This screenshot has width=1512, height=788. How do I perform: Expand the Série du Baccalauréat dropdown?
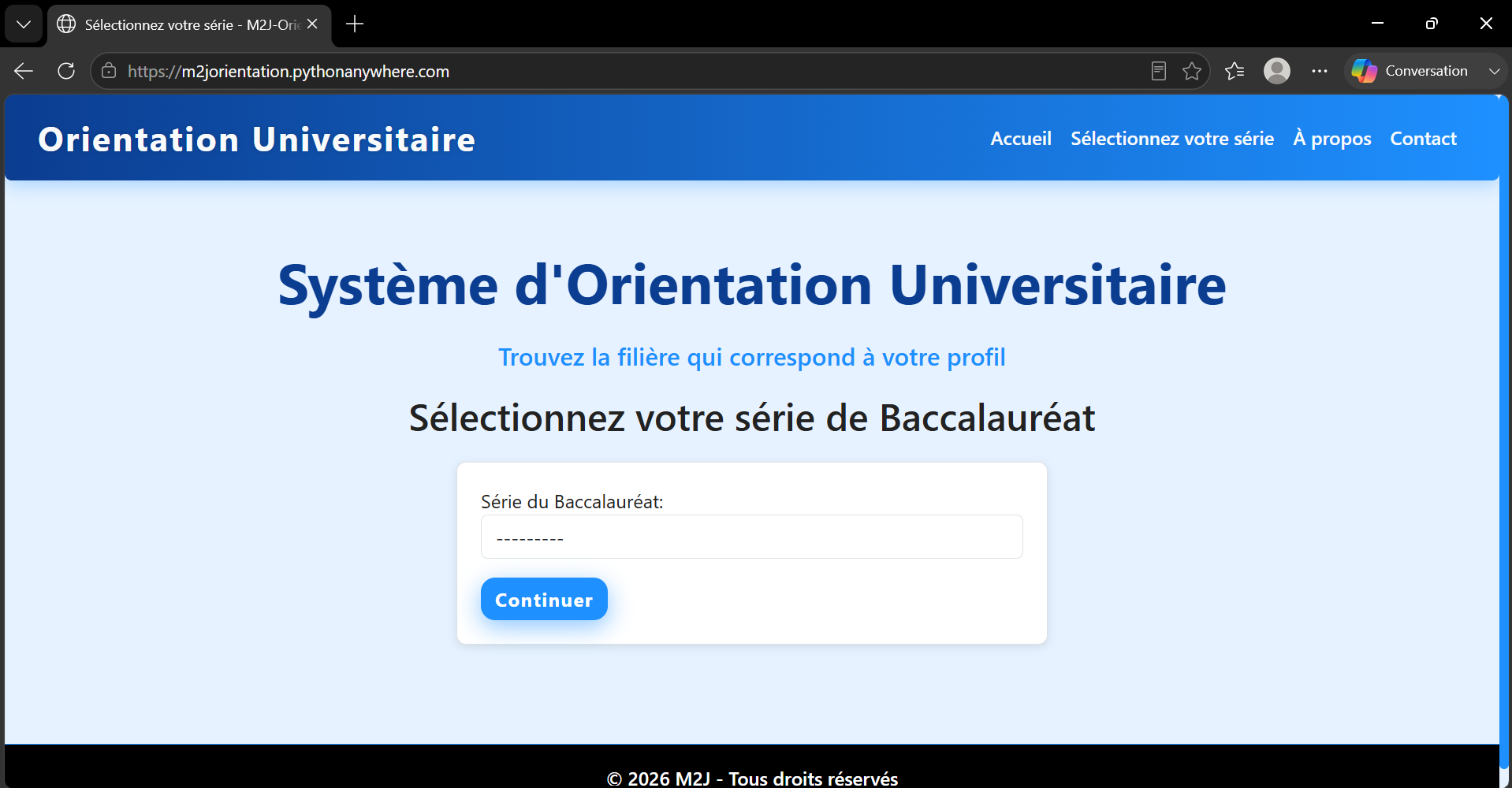[752, 537]
